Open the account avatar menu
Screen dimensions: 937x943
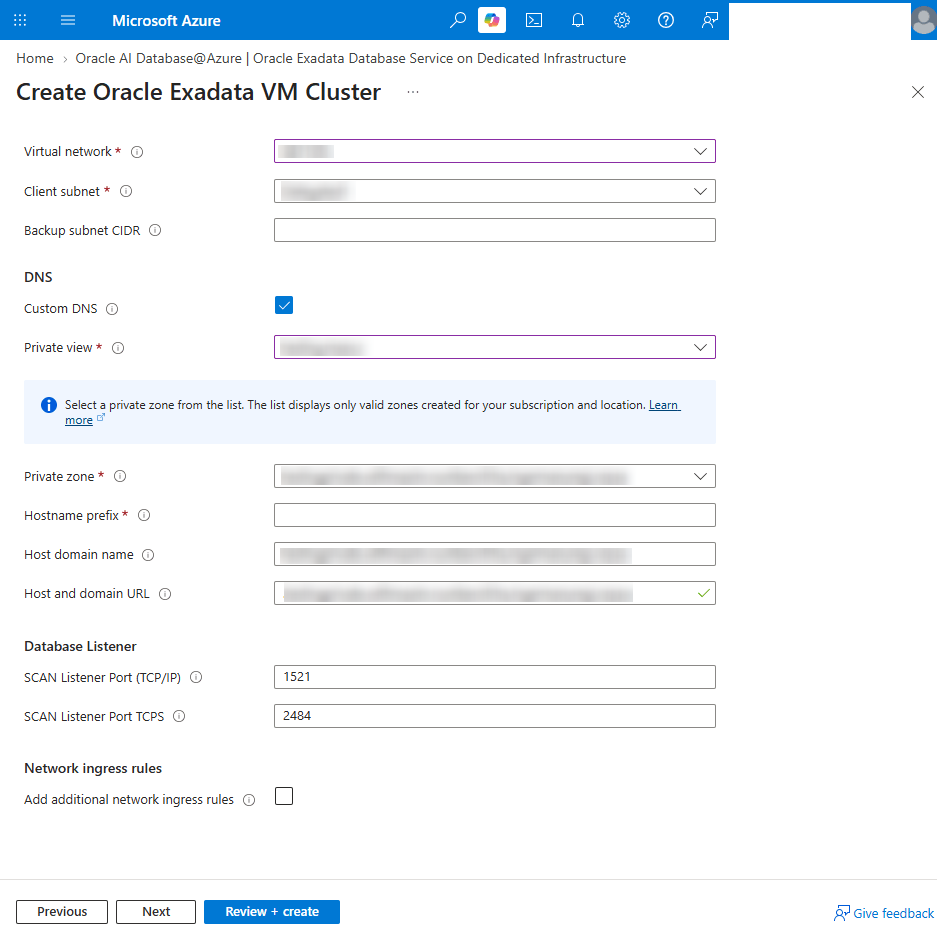click(x=924, y=20)
